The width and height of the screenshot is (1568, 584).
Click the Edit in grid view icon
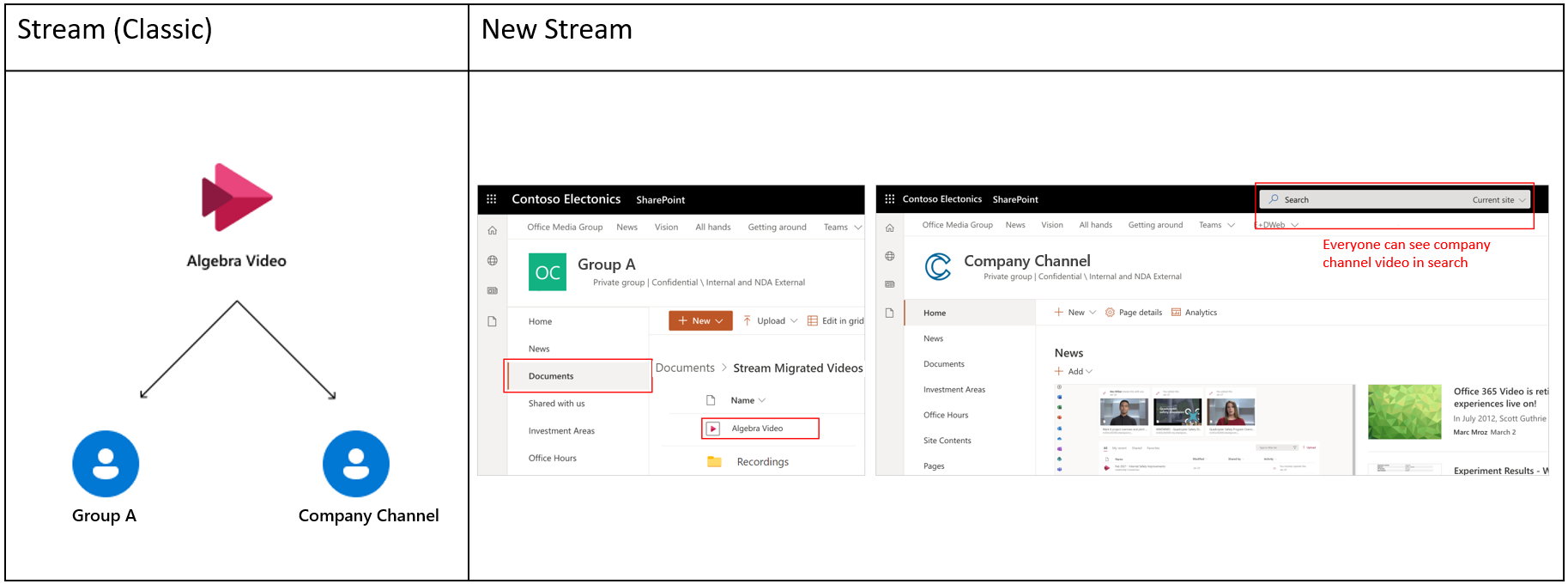812,321
